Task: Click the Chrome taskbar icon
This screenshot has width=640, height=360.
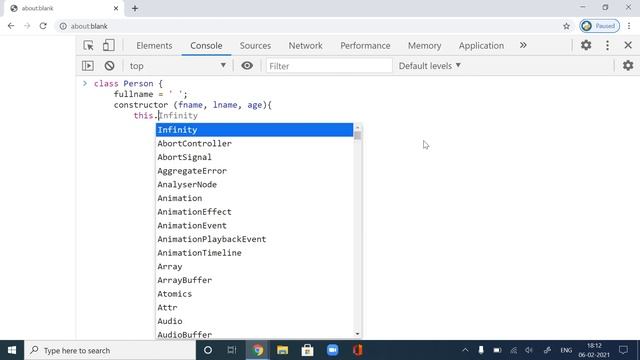Action: click(x=257, y=350)
